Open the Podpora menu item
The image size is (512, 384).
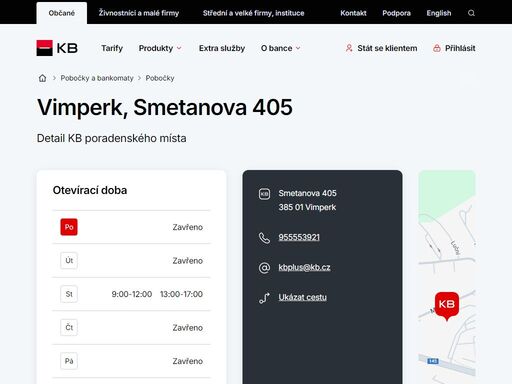(396, 13)
